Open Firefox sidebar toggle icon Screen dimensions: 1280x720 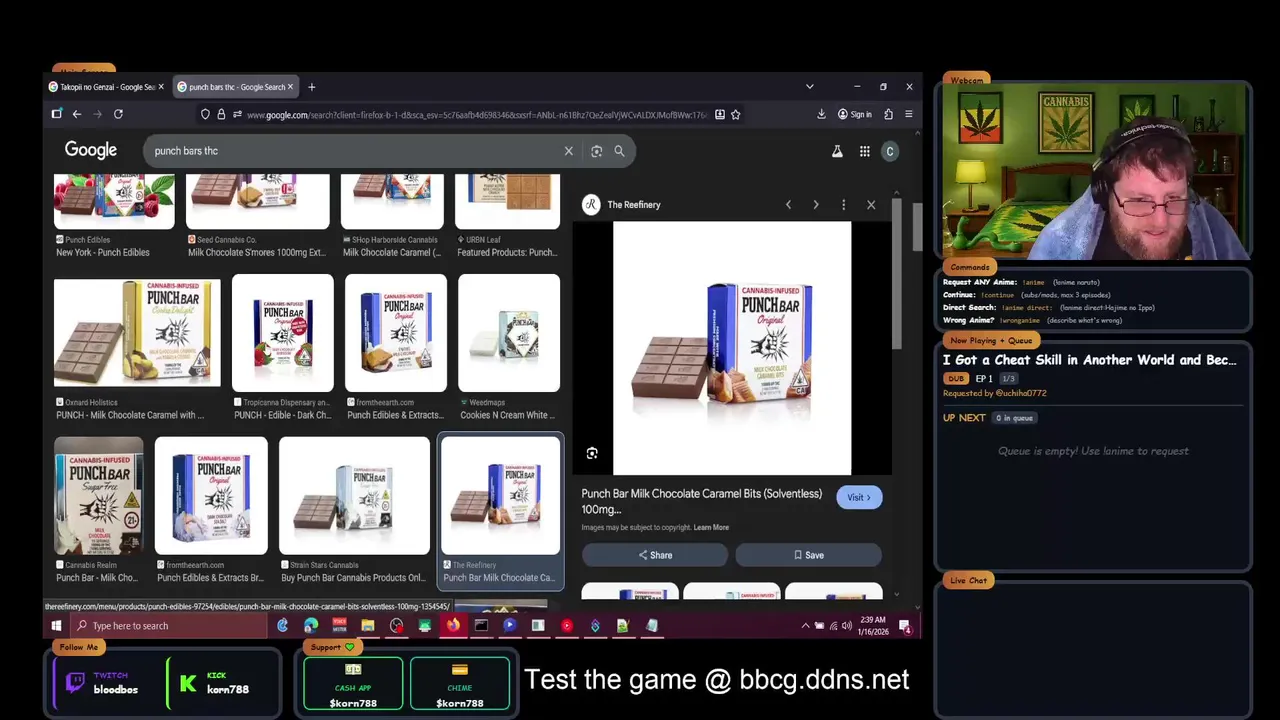(x=57, y=114)
